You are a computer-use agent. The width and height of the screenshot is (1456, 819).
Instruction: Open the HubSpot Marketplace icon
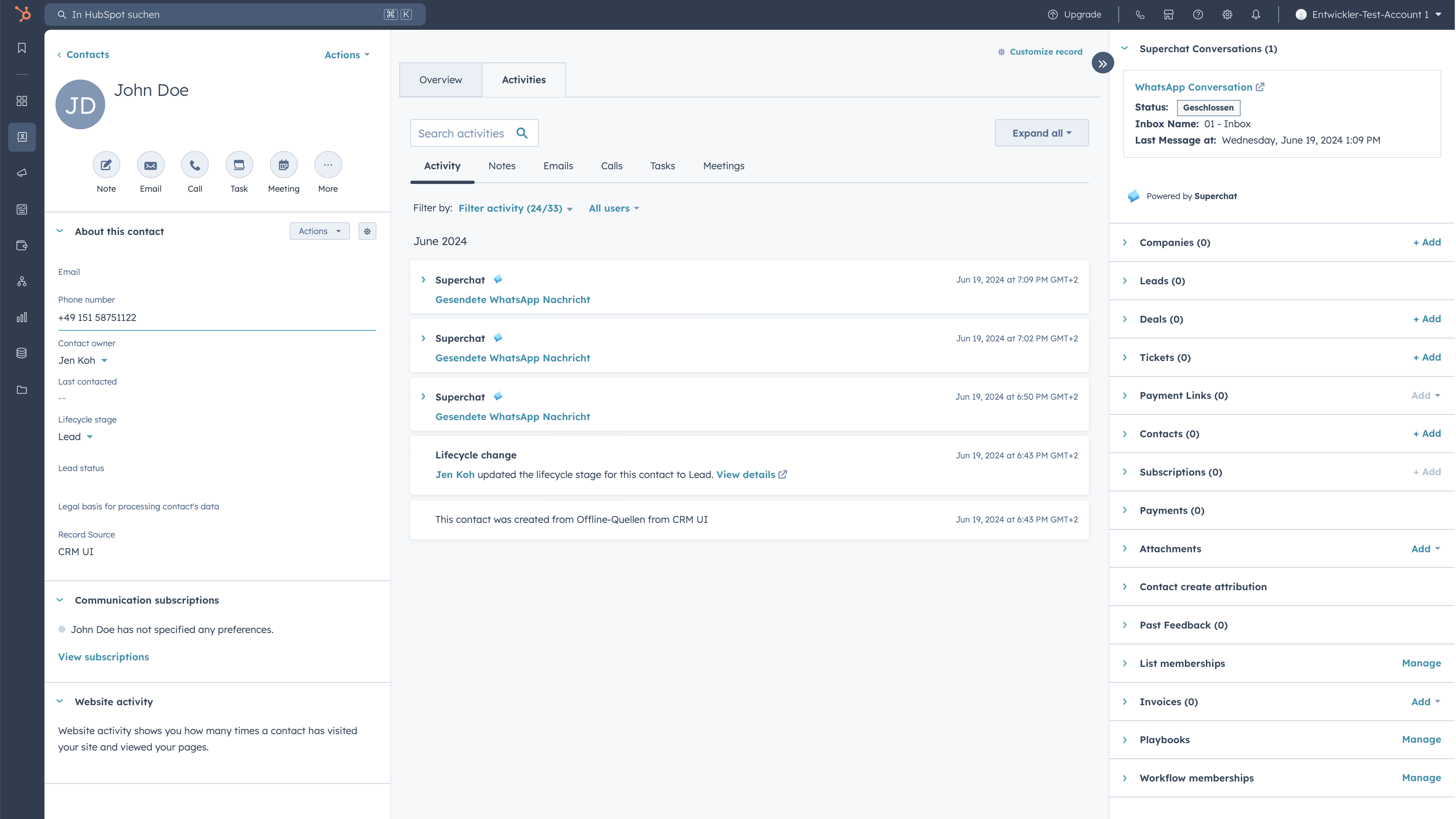coord(1168,14)
